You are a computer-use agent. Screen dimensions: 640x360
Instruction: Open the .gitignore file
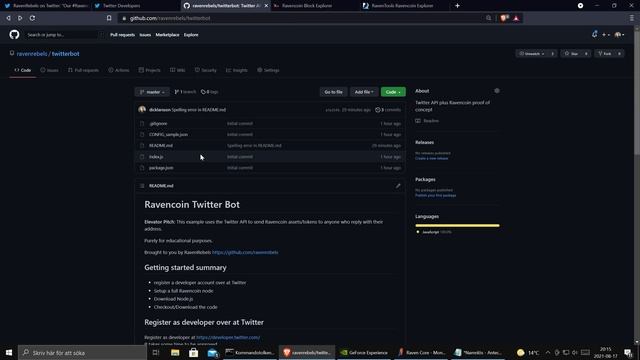coord(158,123)
